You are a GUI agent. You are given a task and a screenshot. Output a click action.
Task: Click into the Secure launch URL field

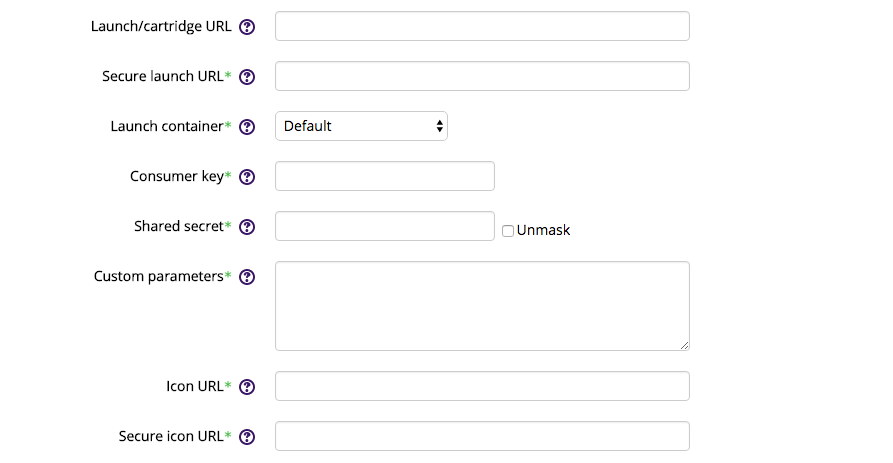(x=482, y=76)
